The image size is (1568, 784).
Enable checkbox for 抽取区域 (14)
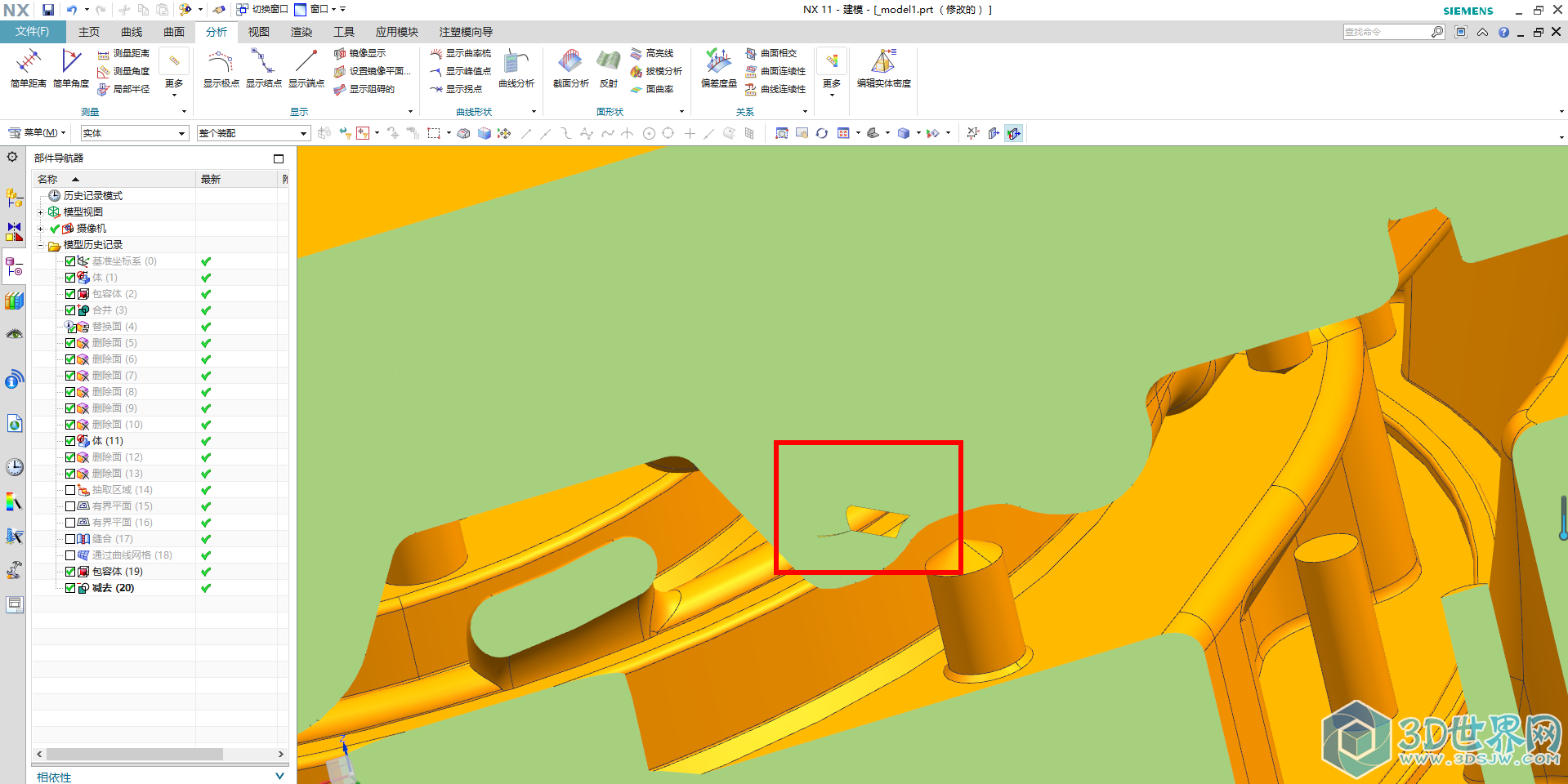tap(70, 490)
